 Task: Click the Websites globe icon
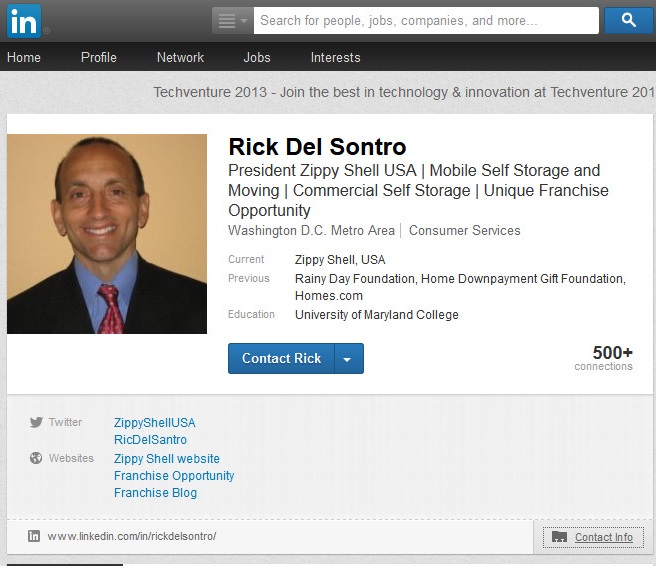pos(36,459)
